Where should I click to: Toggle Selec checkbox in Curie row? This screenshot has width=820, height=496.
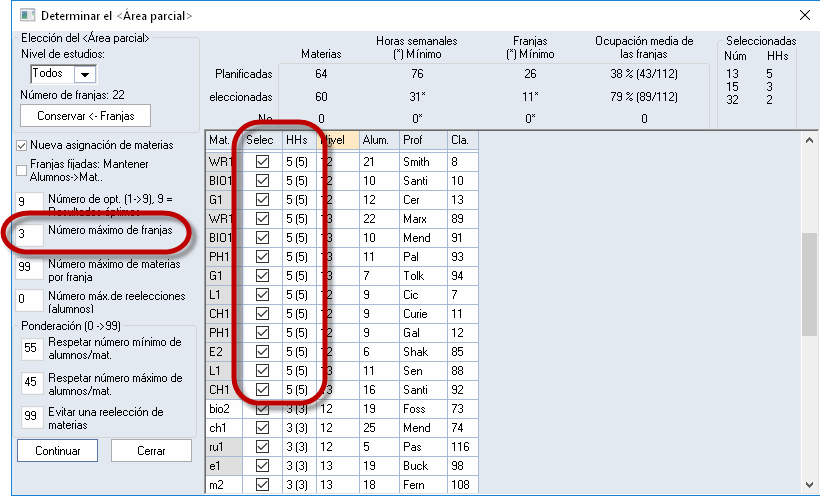[x=262, y=314]
